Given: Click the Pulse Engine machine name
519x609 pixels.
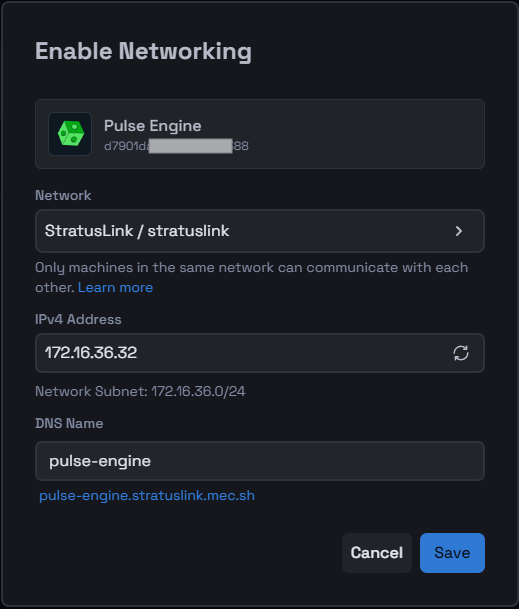Looking at the screenshot, I should (x=153, y=126).
